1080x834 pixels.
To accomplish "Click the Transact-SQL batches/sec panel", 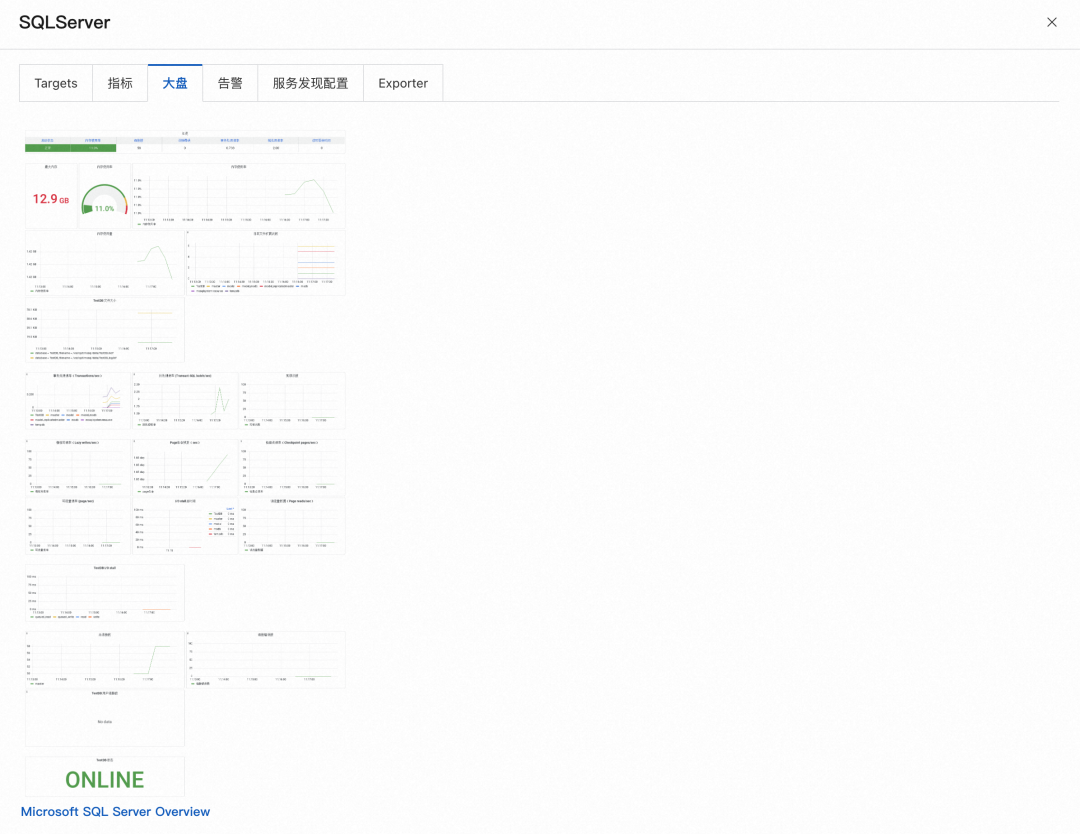I will point(185,398).
